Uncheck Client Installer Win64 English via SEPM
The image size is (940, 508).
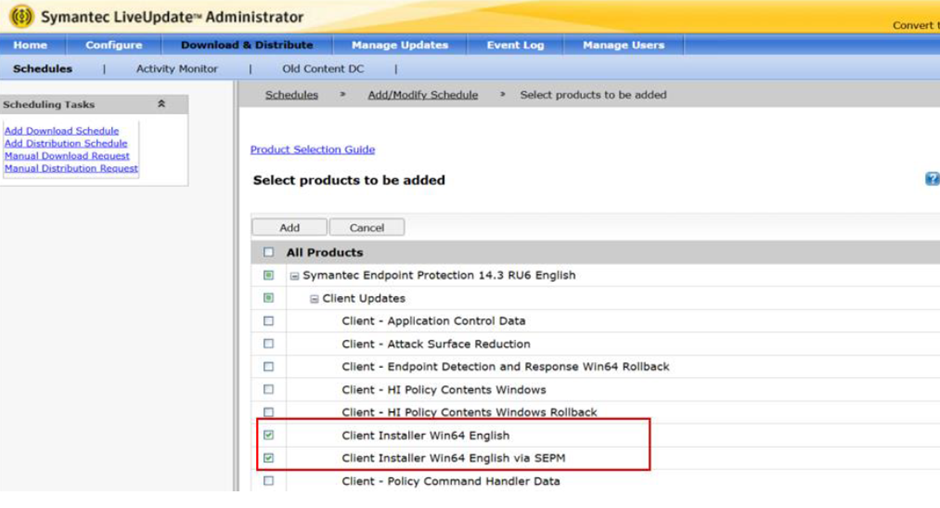click(268, 459)
